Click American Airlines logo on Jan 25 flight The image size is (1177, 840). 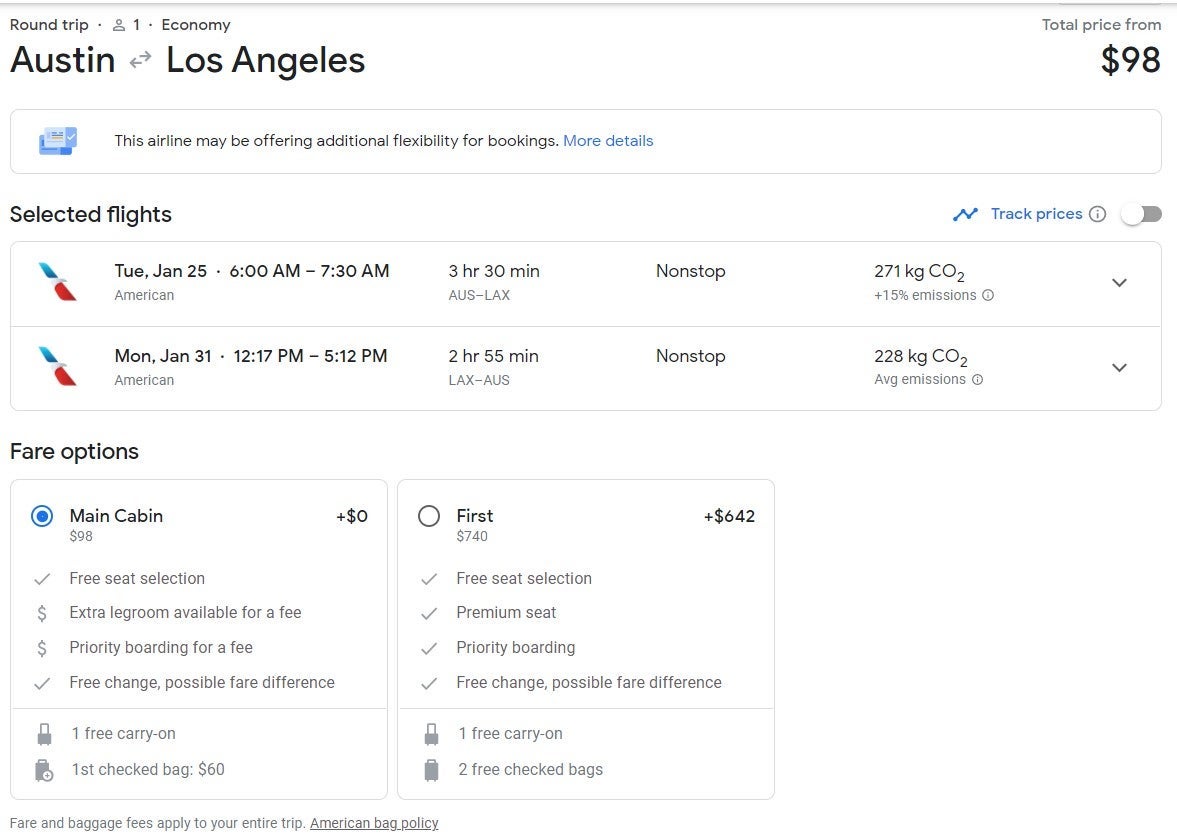point(57,282)
